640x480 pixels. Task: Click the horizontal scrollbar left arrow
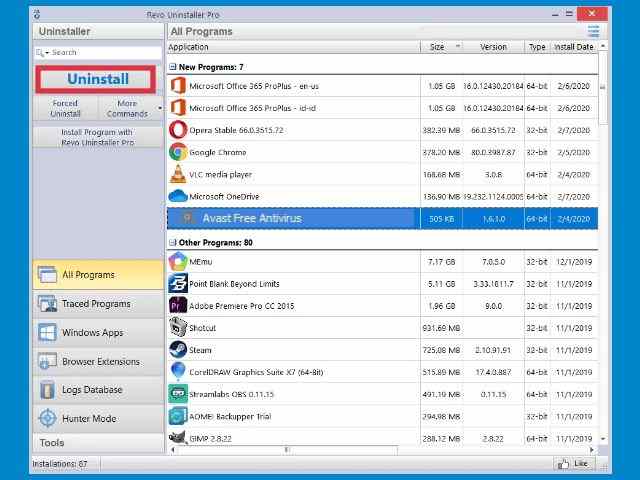click(x=173, y=450)
